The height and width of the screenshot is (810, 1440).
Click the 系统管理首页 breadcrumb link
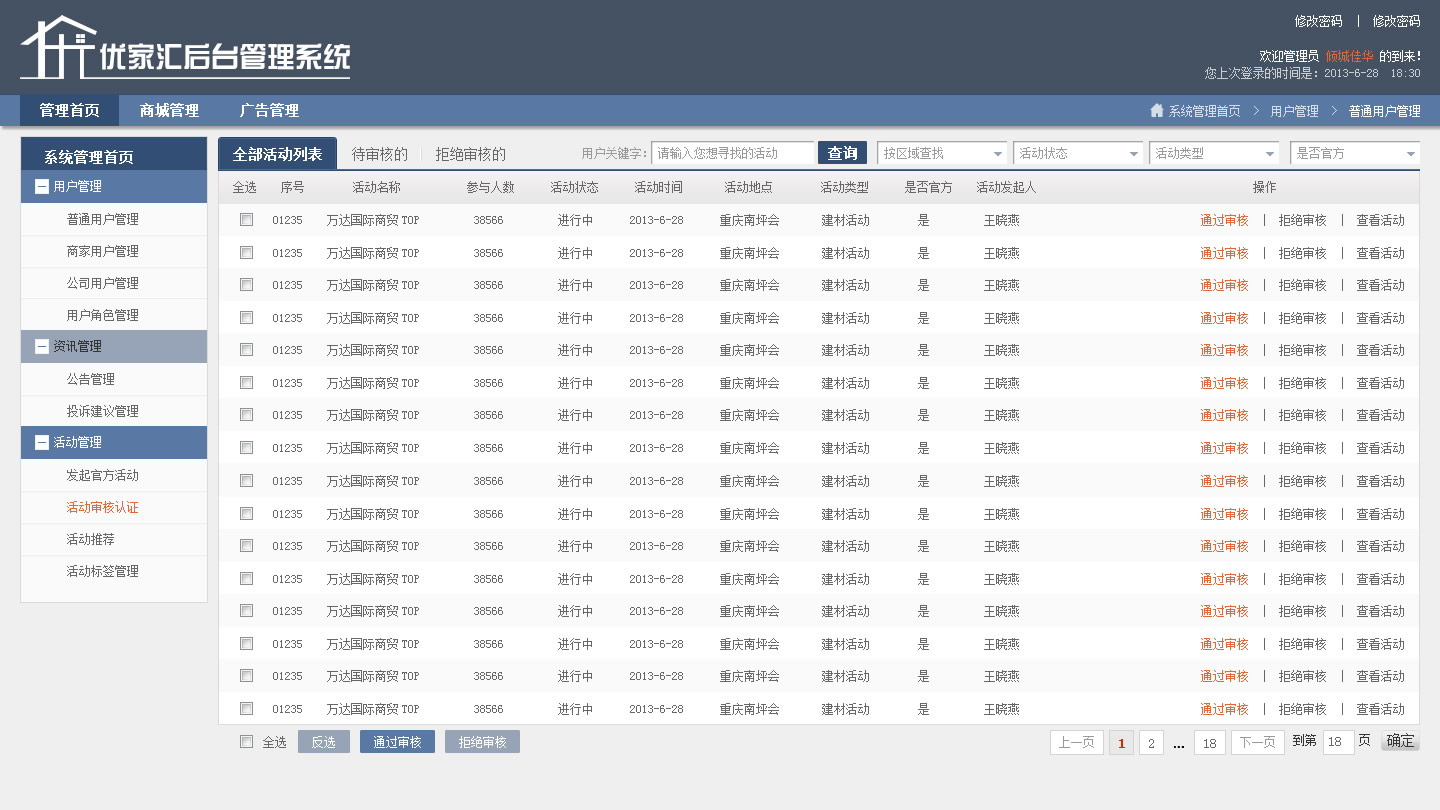[x=1204, y=111]
